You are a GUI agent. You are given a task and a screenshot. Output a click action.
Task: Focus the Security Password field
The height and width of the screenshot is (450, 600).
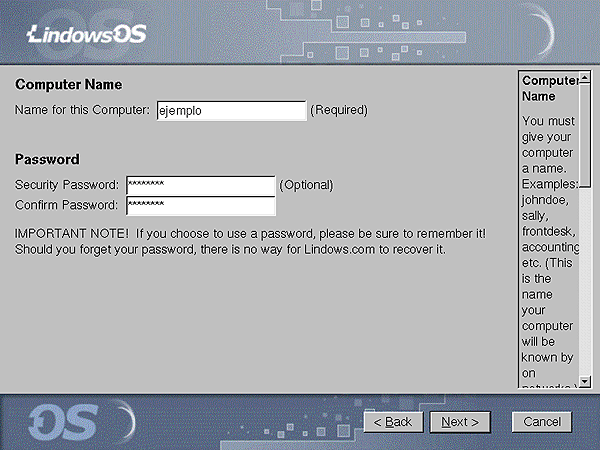pos(201,185)
